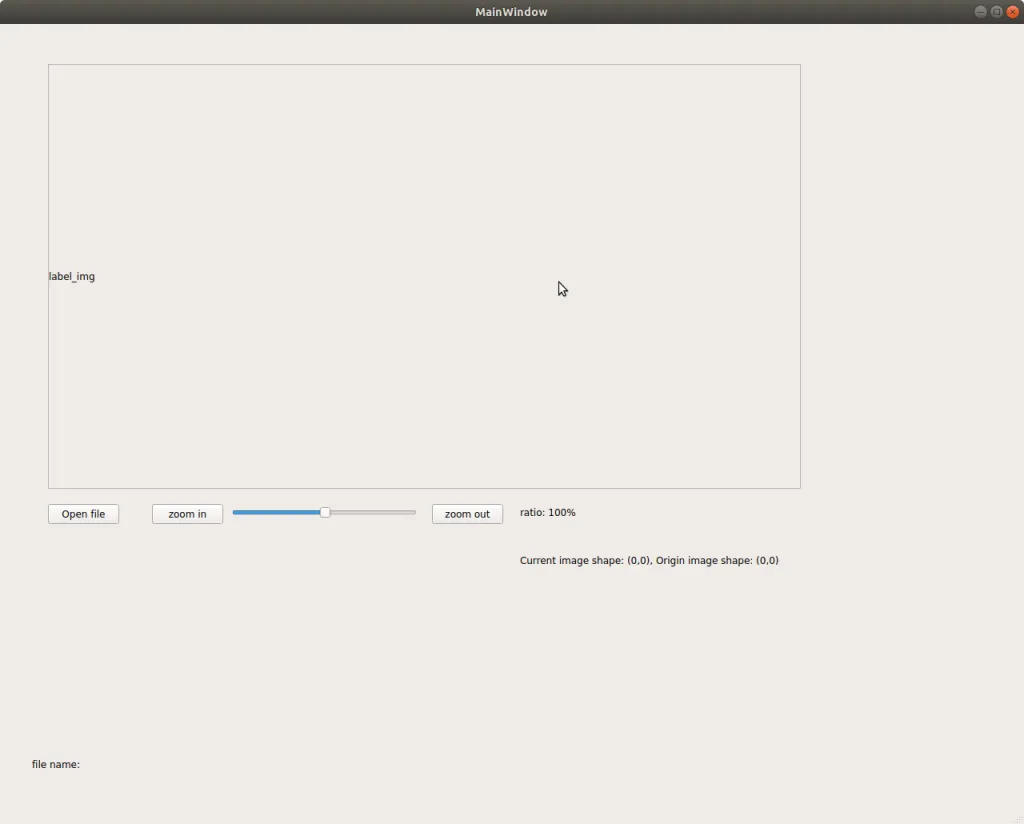Maximize the MainWindow window
Viewport: 1024px width, 824px height.
point(996,12)
